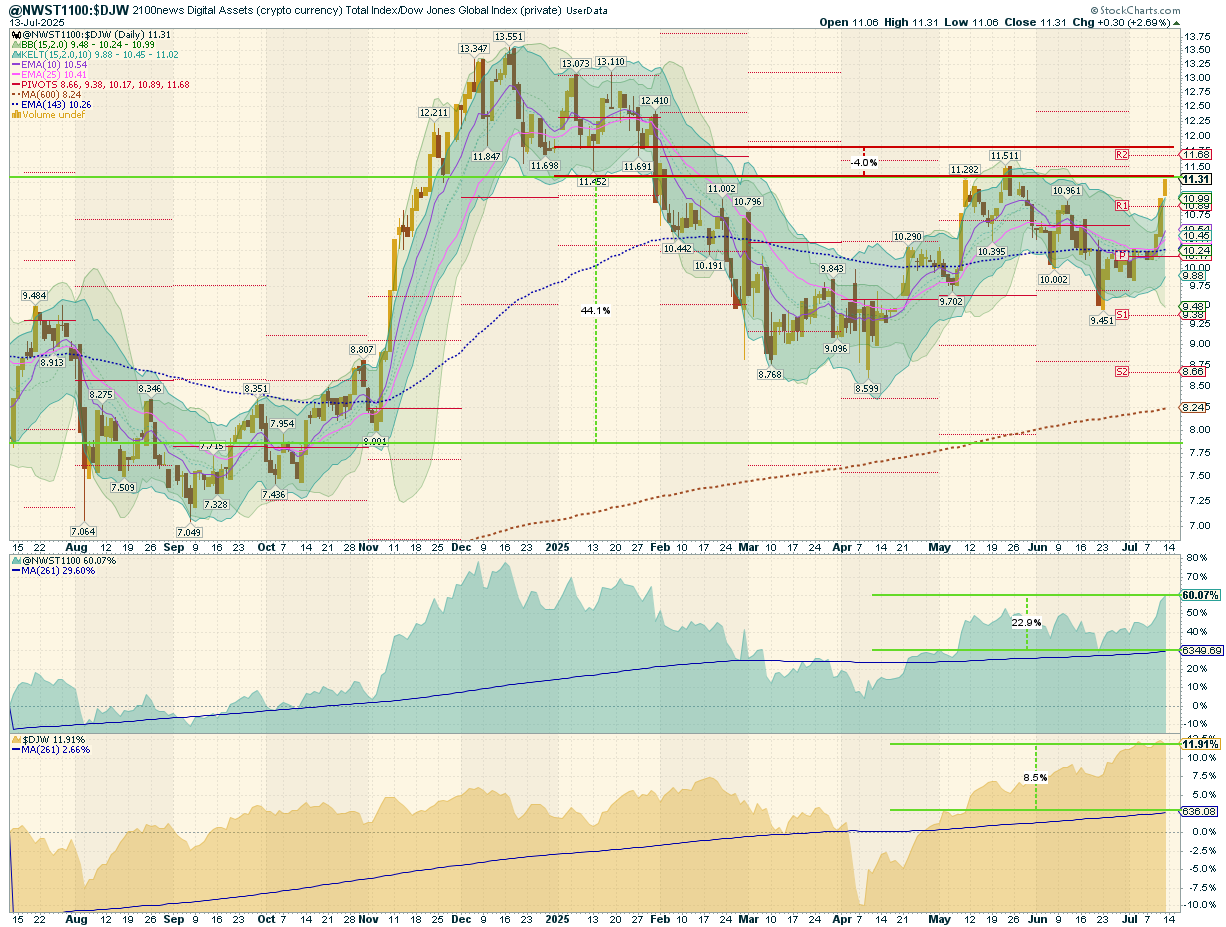Click the Volume undef bar icon
This screenshot has height=927, width=1226.
[x=15, y=115]
